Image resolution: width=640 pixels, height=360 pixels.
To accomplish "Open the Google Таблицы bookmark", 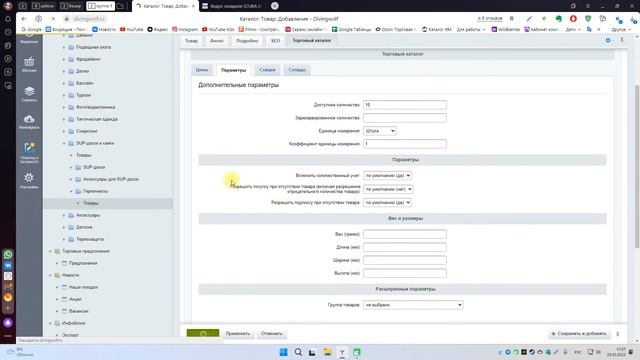I will point(351,29).
